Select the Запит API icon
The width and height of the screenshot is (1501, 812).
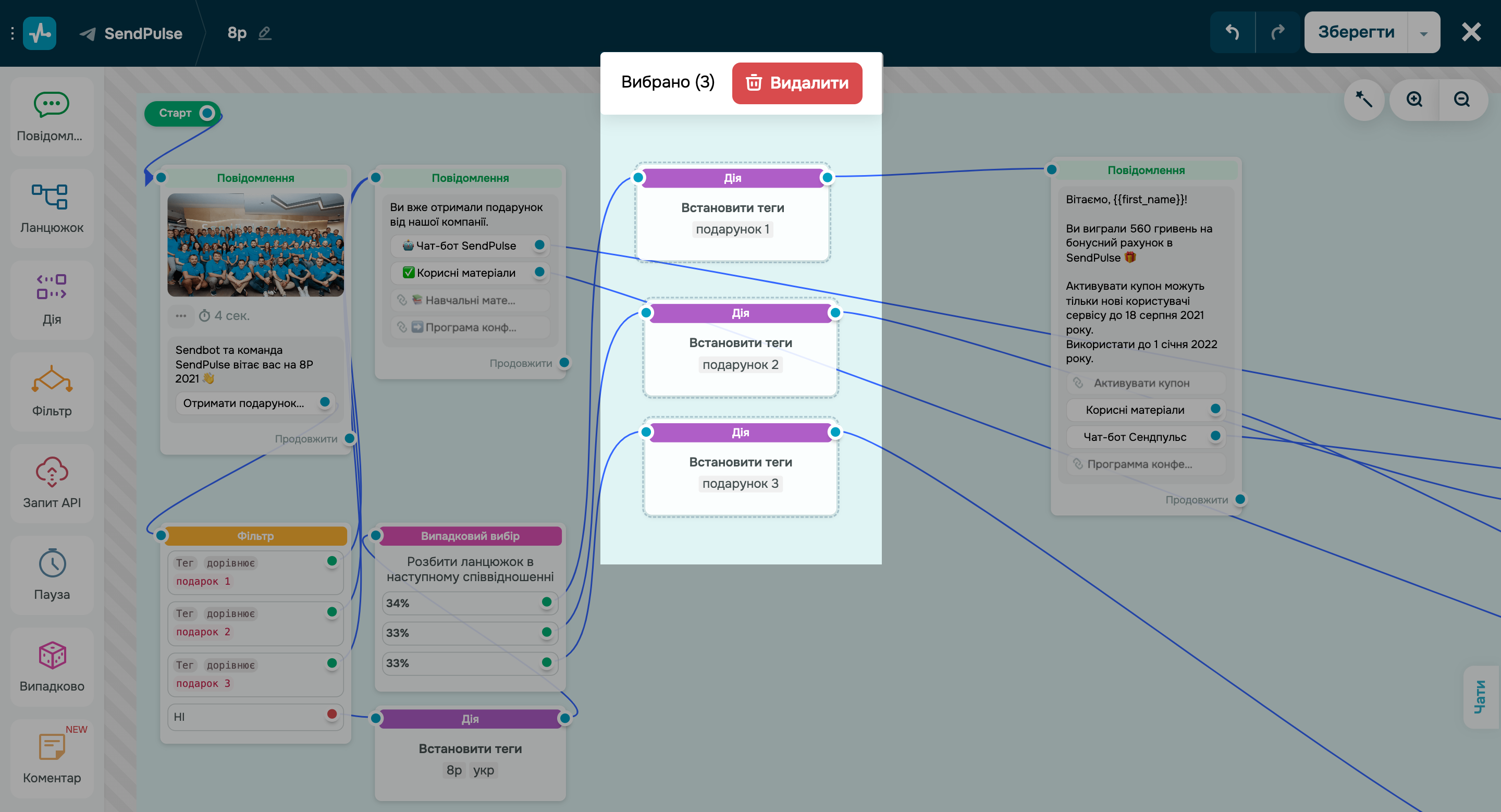[x=51, y=471]
